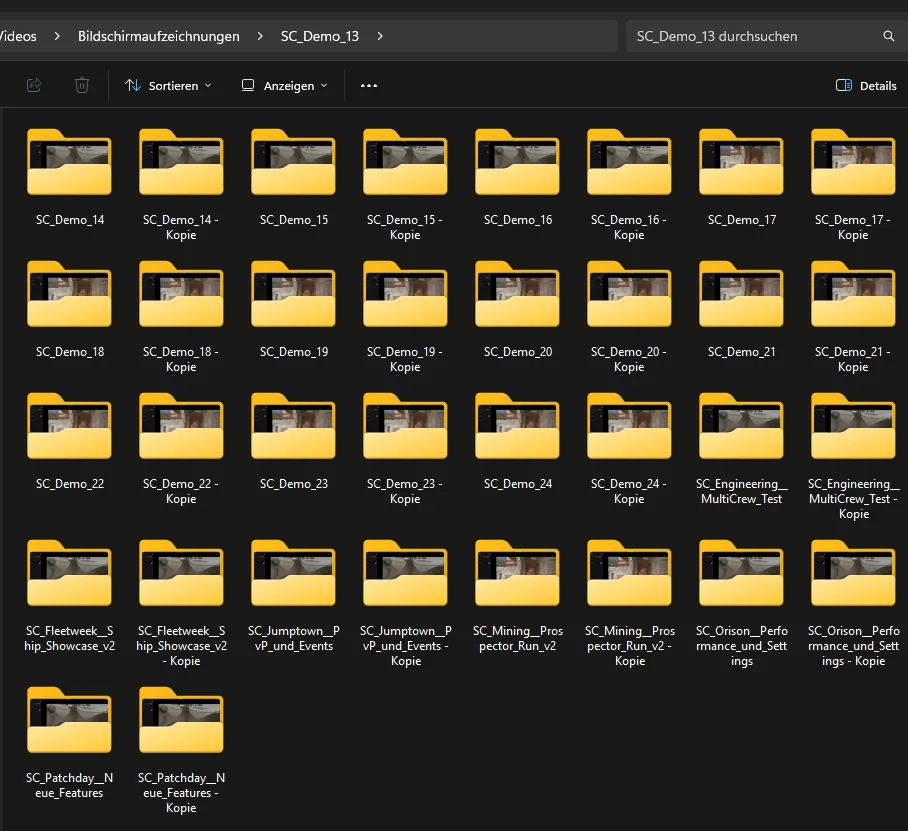Select the SC_Demo_15 folder icon
The height and width of the screenshot is (831, 908).
(x=293, y=162)
